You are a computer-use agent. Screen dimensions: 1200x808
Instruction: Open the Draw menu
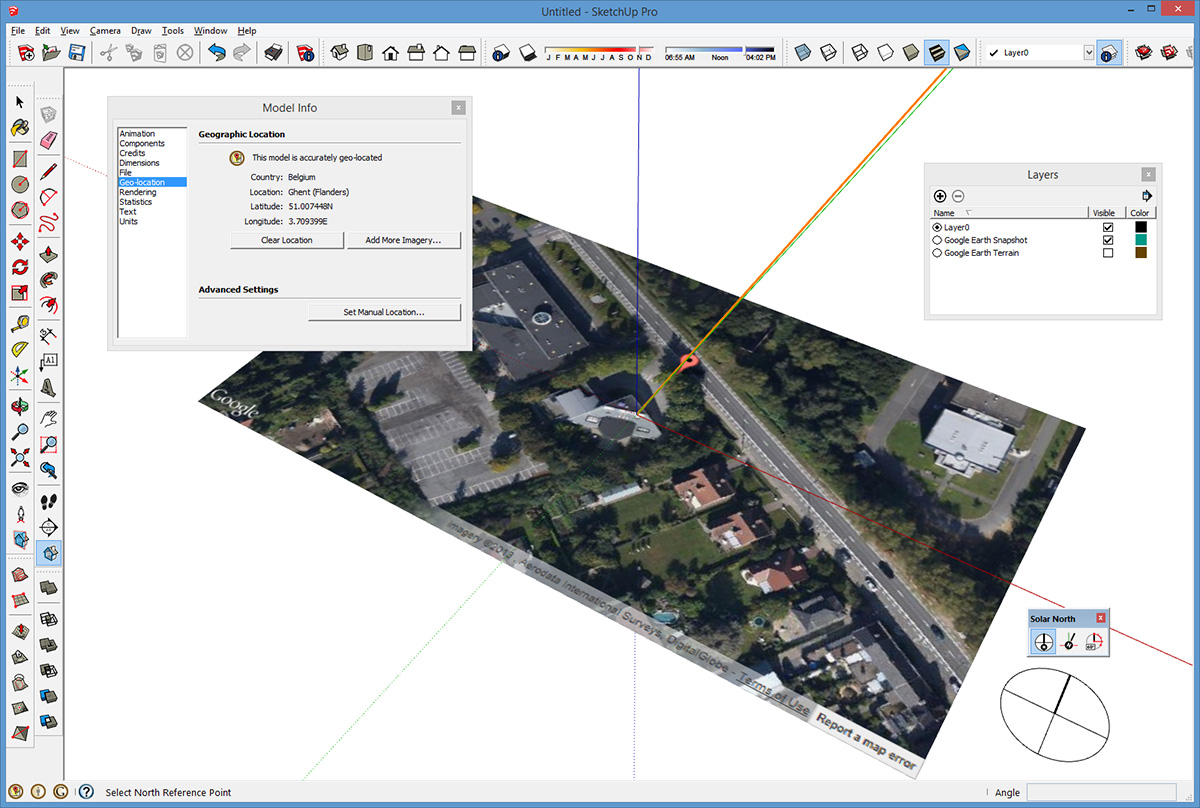click(x=141, y=31)
